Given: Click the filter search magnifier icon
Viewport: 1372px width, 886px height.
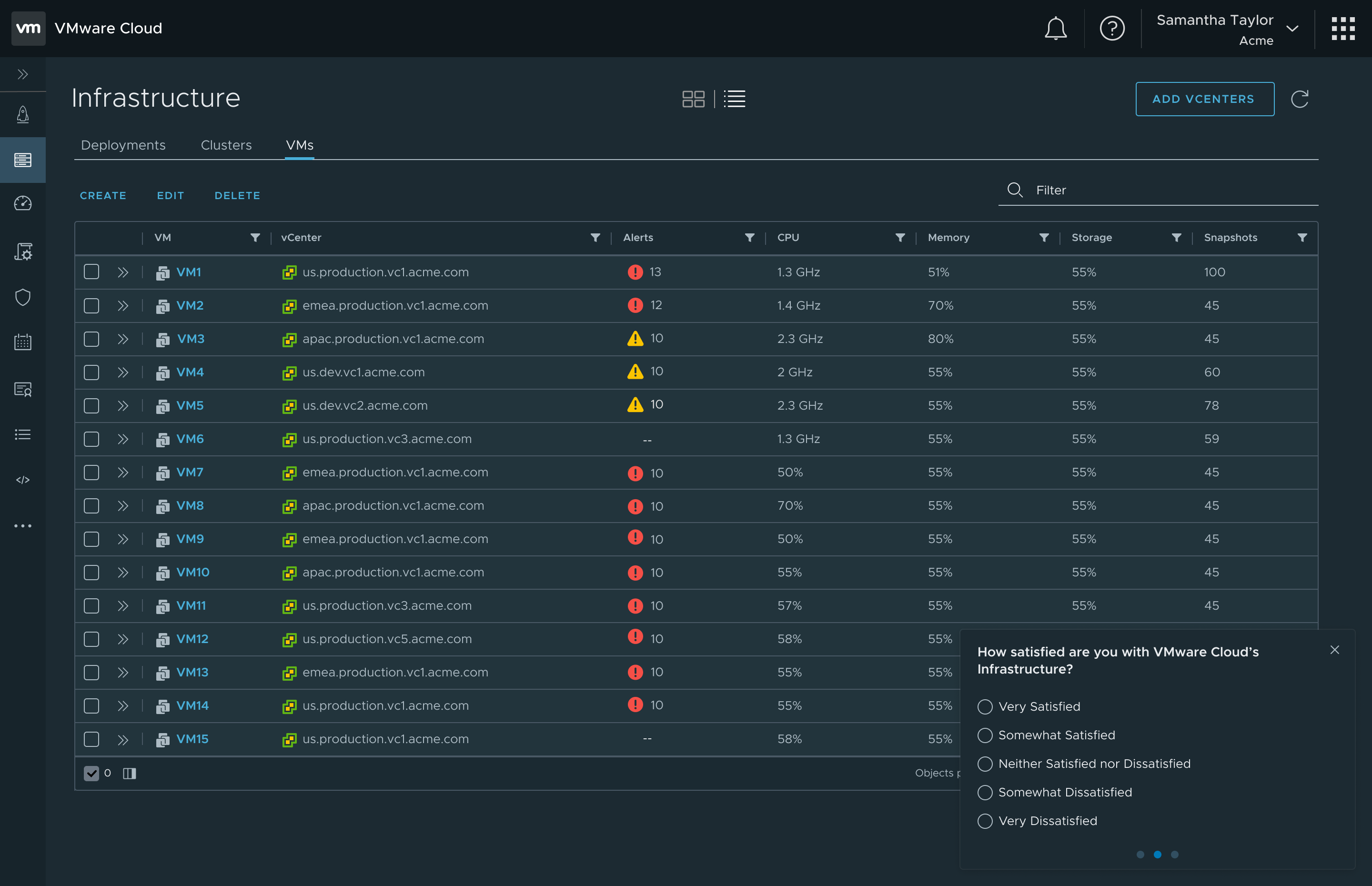Looking at the screenshot, I should click(1015, 190).
